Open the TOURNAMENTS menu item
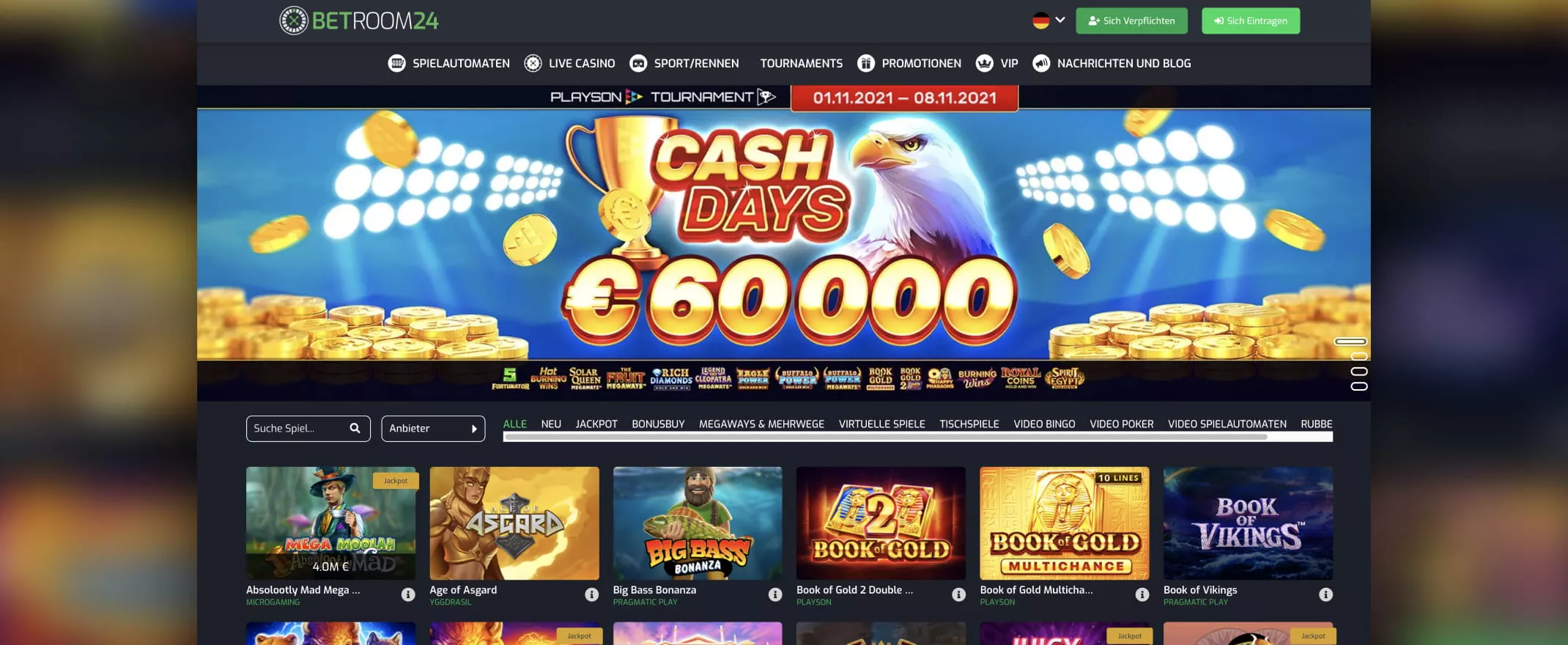 [801, 63]
